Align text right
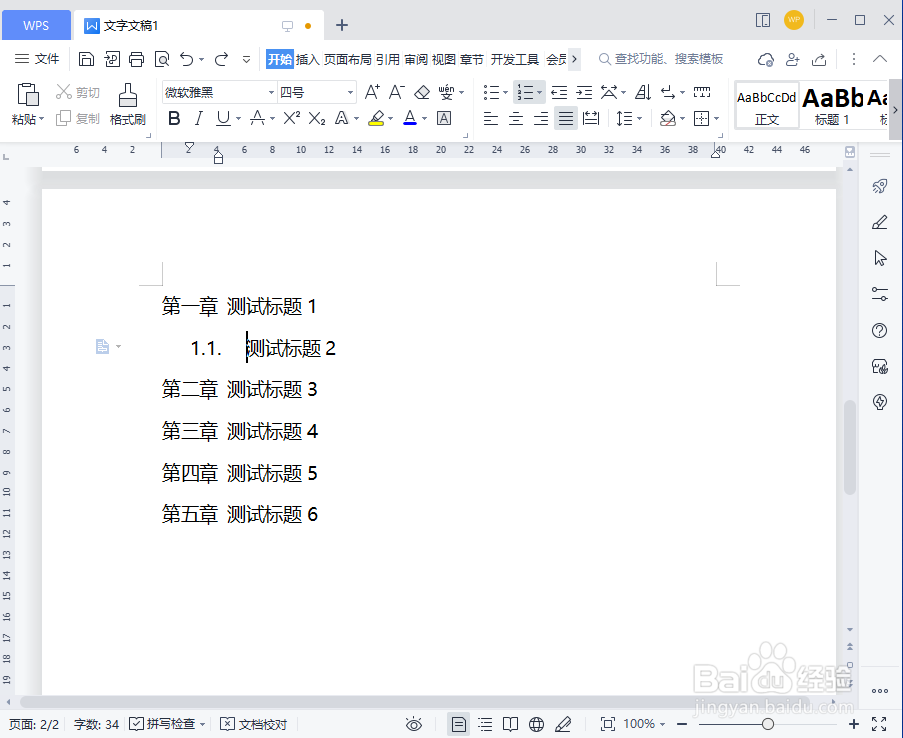The image size is (903, 738). [541, 119]
